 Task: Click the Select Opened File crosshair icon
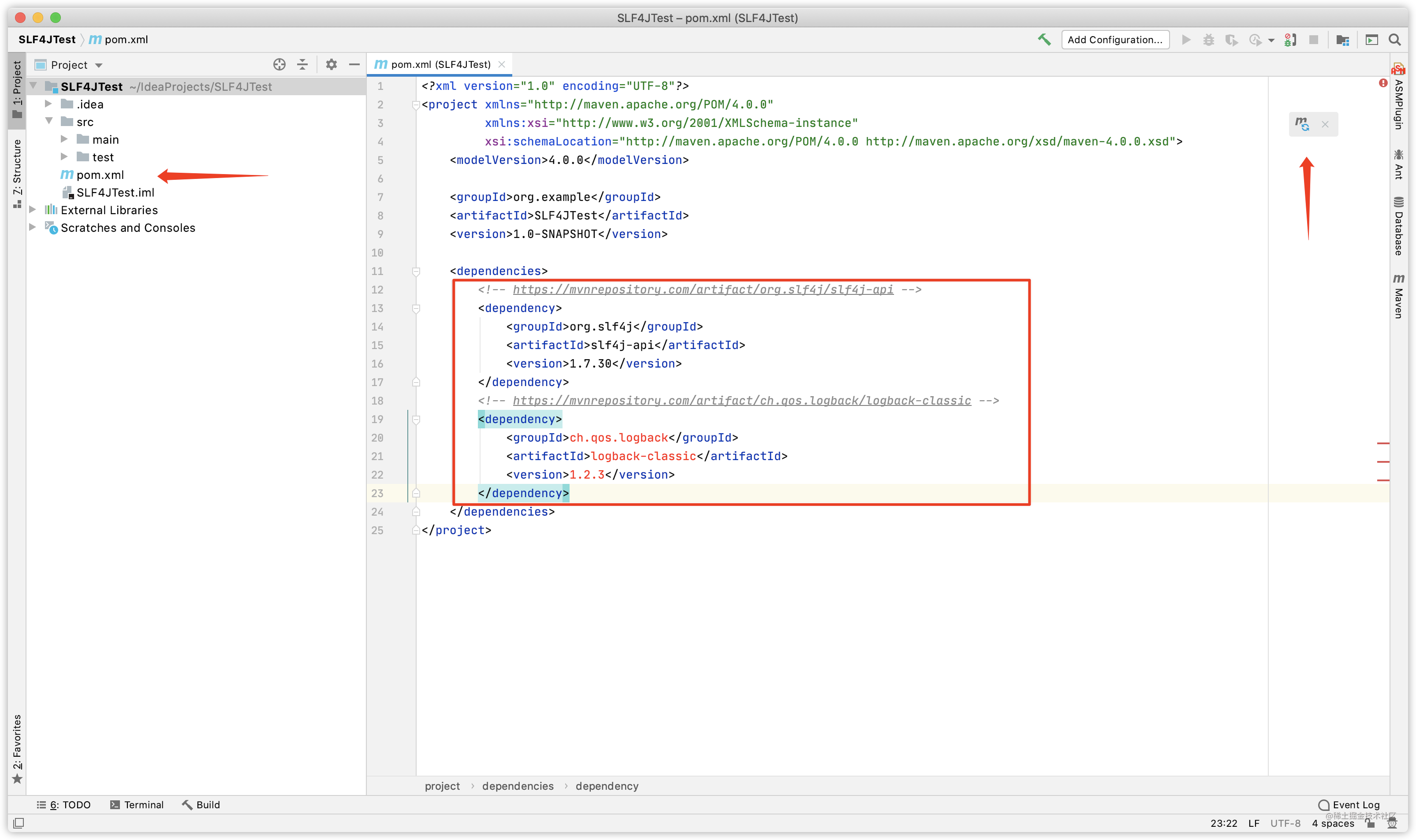click(x=279, y=64)
